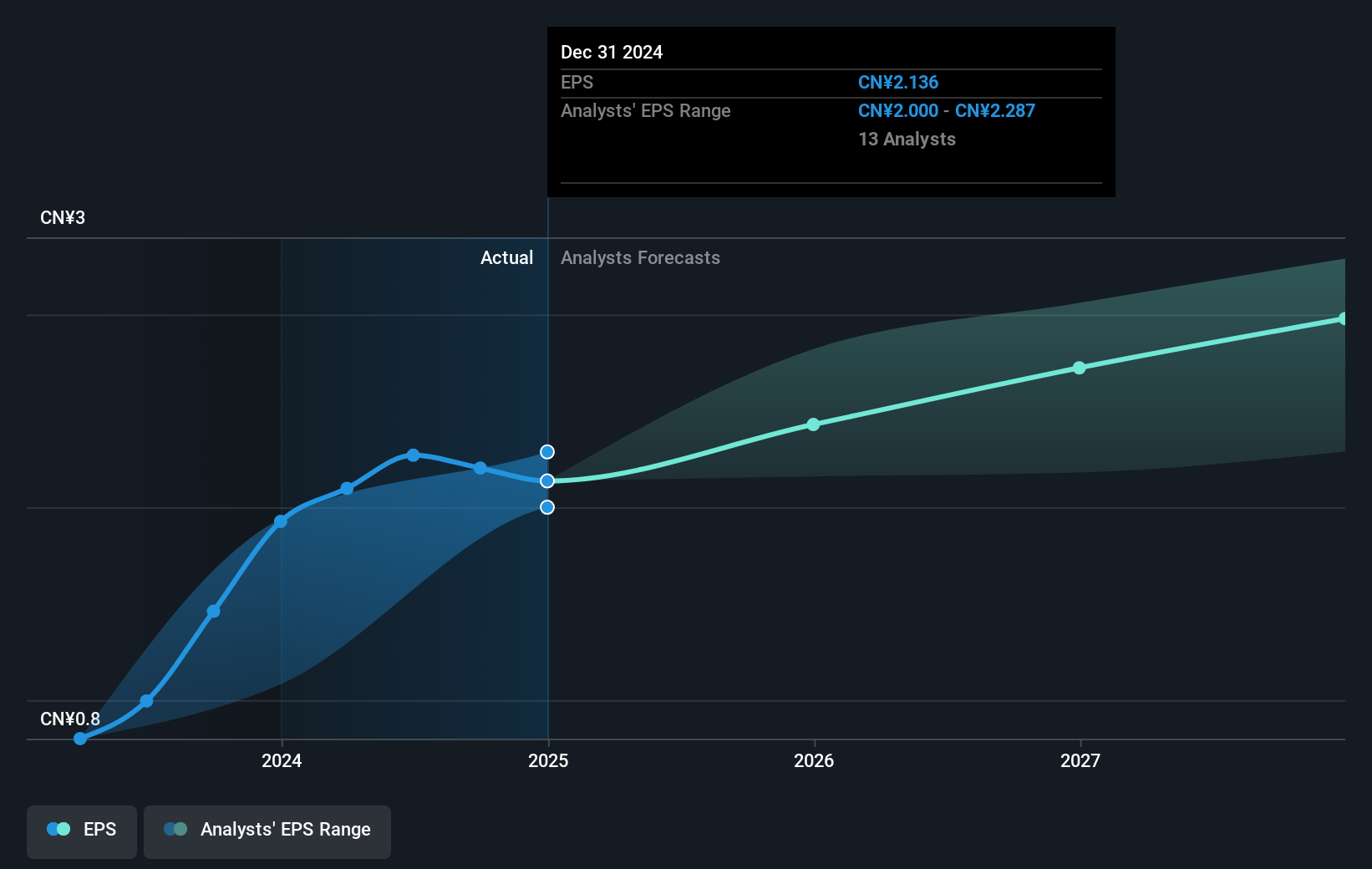Click the peak EPS point in mid-2024
This screenshot has width=1372, height=869.
[x=413, y=455]
